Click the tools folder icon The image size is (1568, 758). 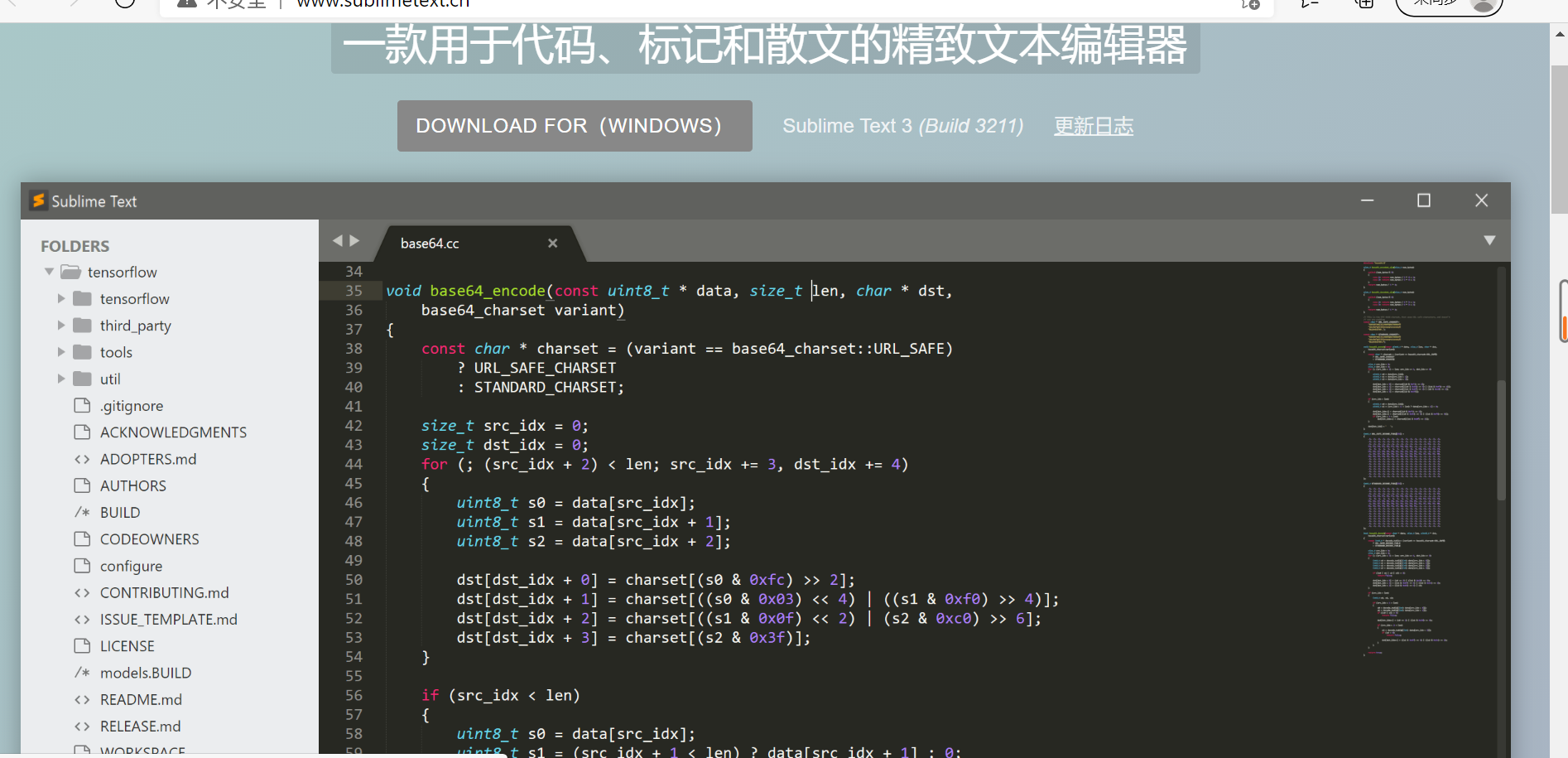tap(82, 351)
